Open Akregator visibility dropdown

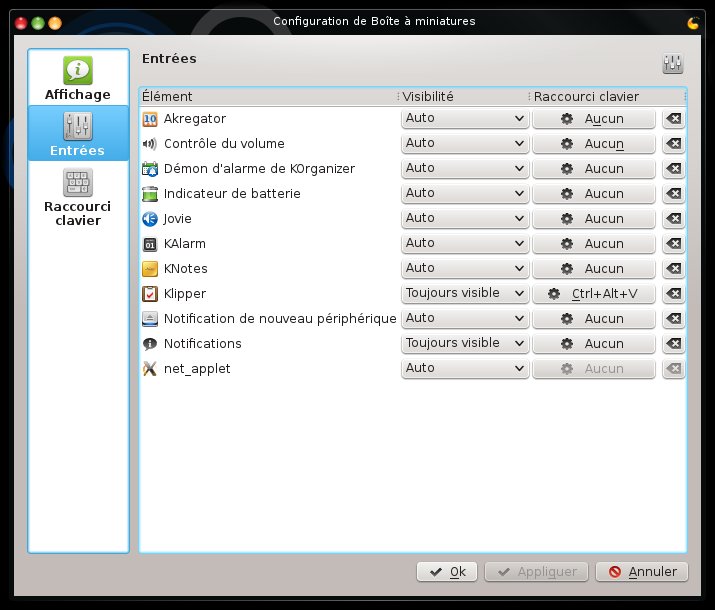pyautogui.click(x=465, y=119)
